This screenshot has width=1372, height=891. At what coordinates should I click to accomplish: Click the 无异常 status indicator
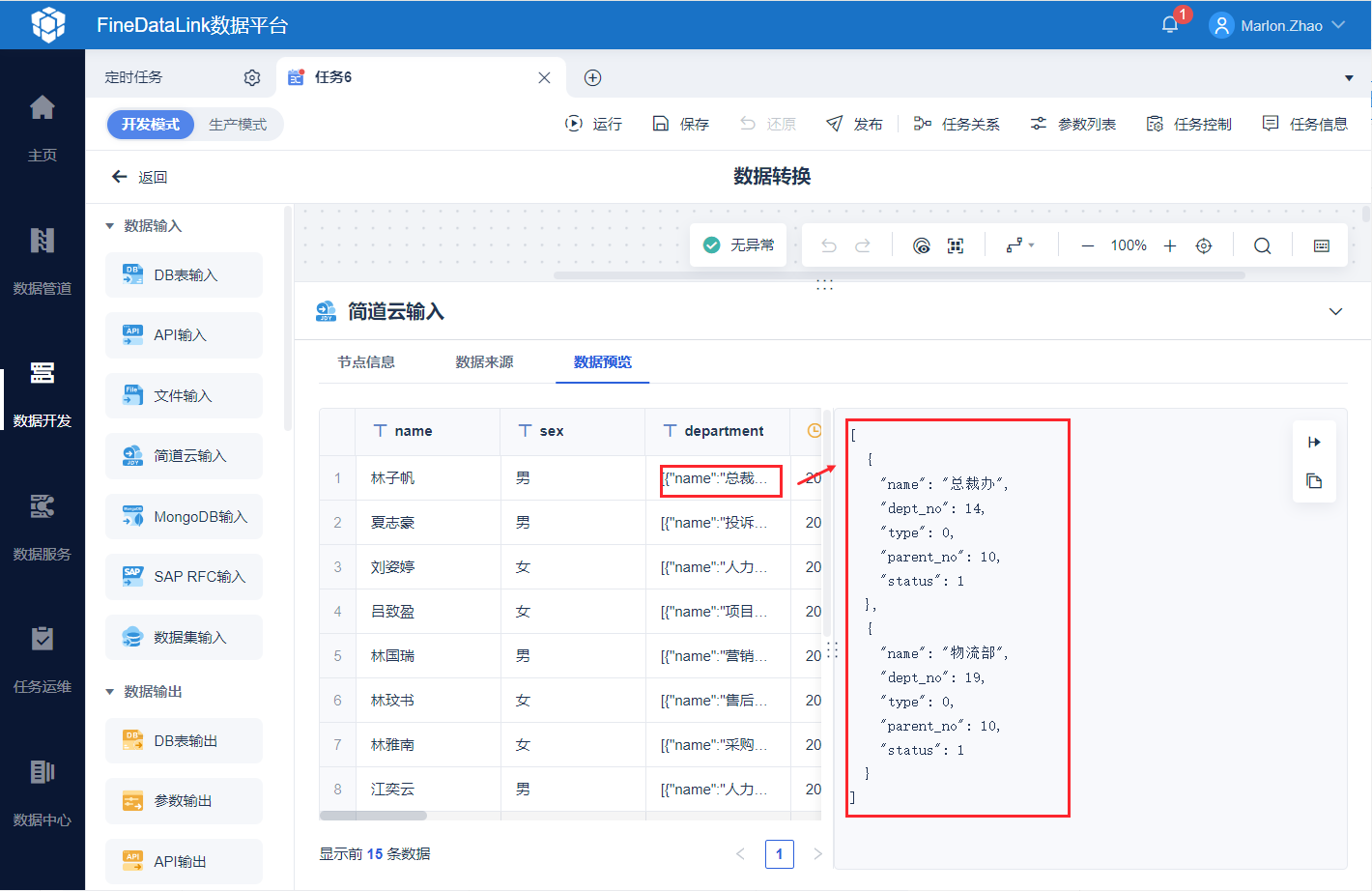point(738,245)
